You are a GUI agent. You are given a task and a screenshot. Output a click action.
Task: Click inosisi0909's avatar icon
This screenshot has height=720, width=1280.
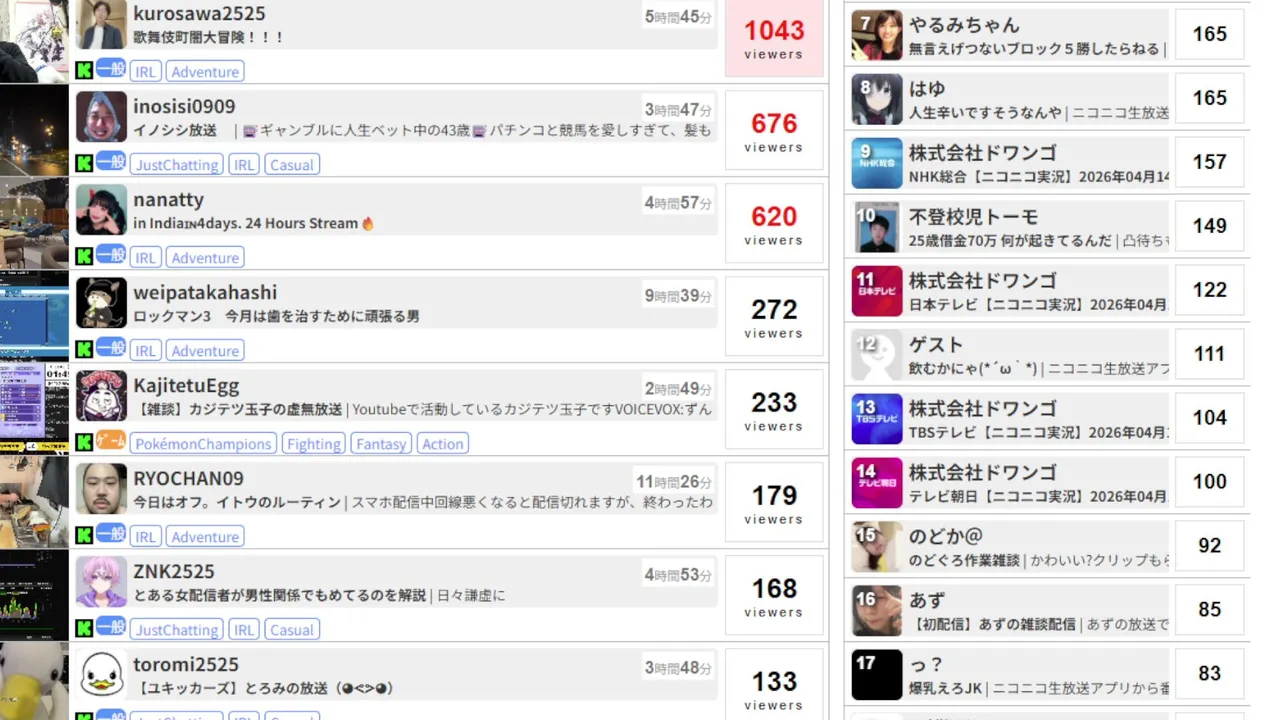(101, 117)
